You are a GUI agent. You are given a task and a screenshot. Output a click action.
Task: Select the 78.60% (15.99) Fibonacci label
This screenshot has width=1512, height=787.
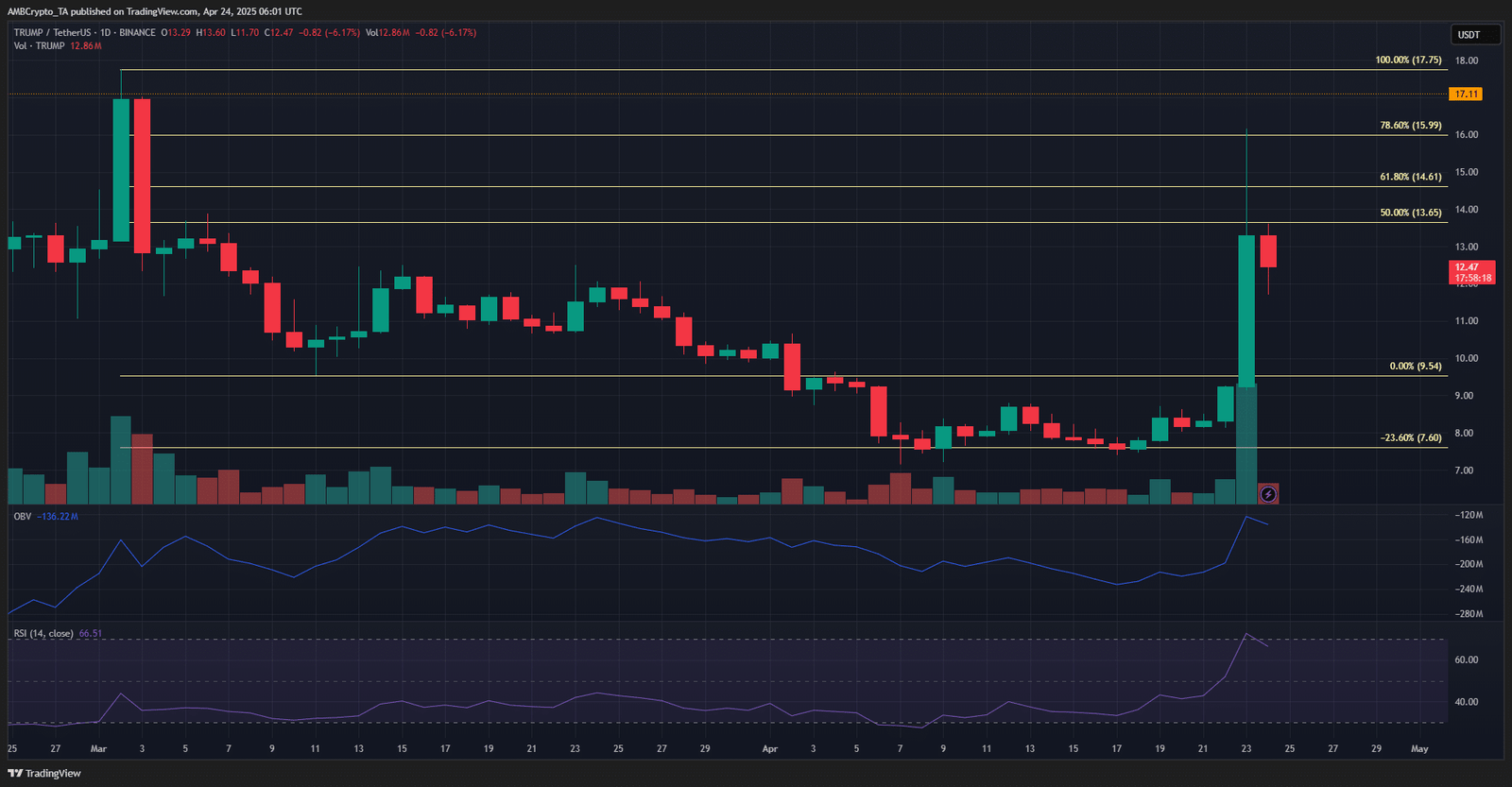1411,125
